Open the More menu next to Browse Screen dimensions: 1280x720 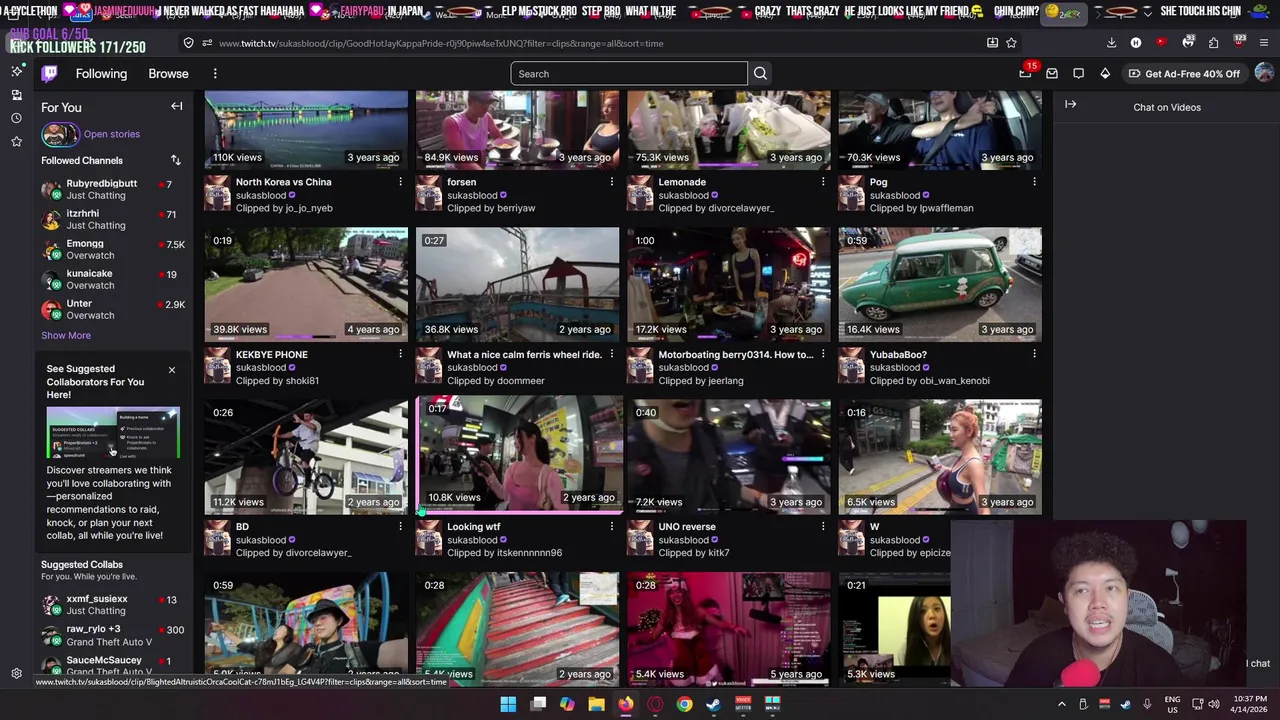tap(215, 74)
